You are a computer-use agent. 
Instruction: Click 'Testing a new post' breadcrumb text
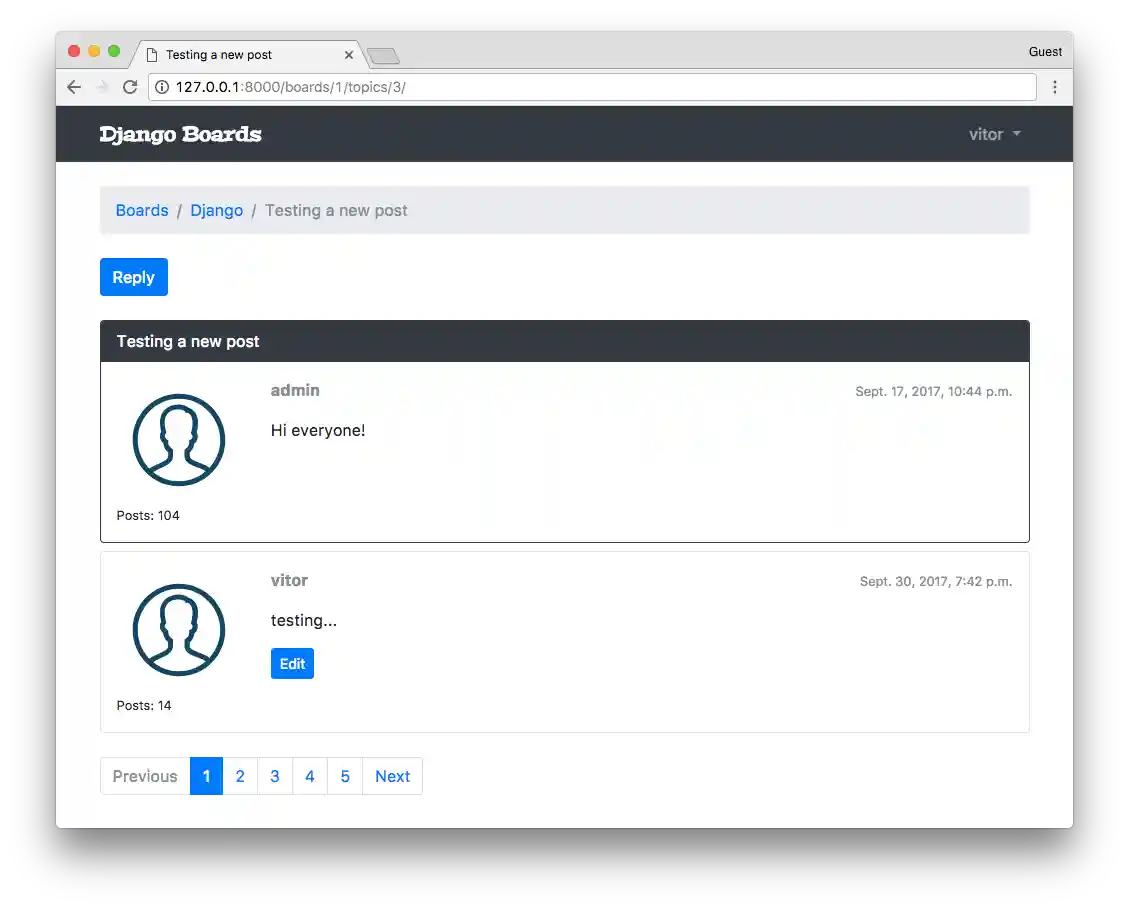coord(336,210)
